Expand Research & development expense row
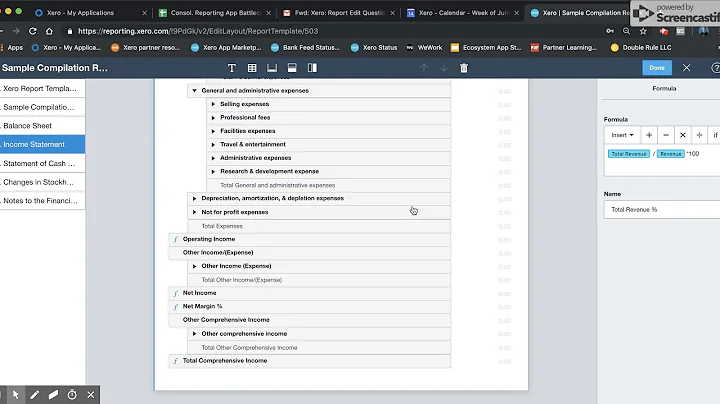720x404 pixels. 213,171
